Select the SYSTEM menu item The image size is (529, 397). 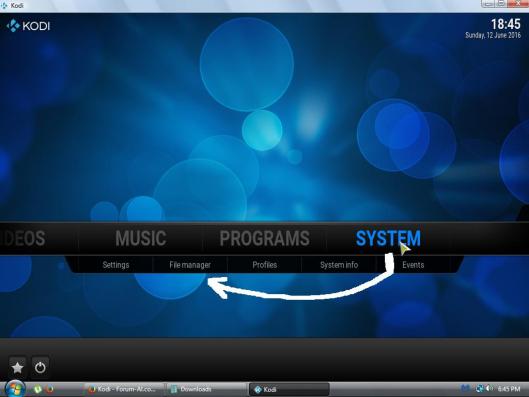click(x=388, y=238)
